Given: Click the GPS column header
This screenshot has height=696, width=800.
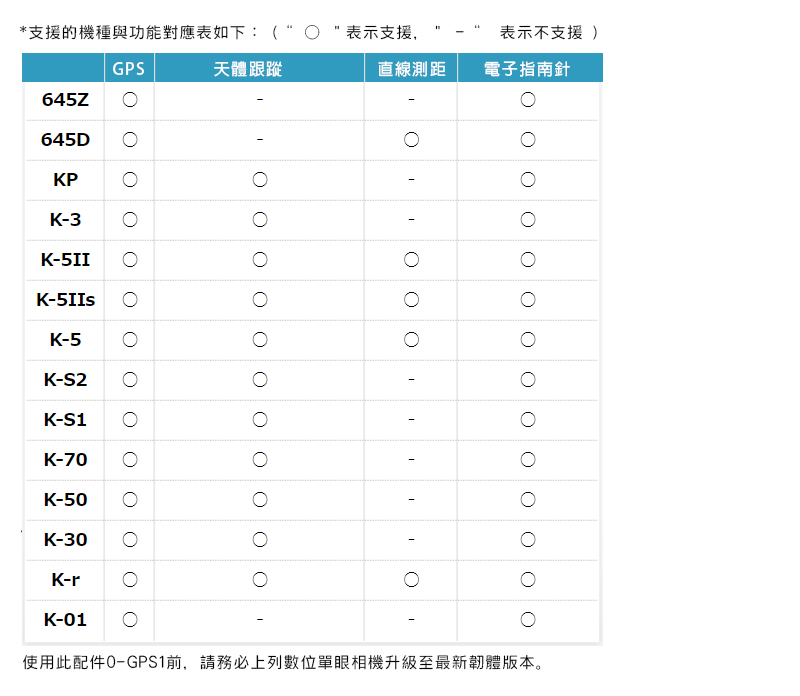Looking at the screenshot, I should pyautogui.click(x=129, y=68).
